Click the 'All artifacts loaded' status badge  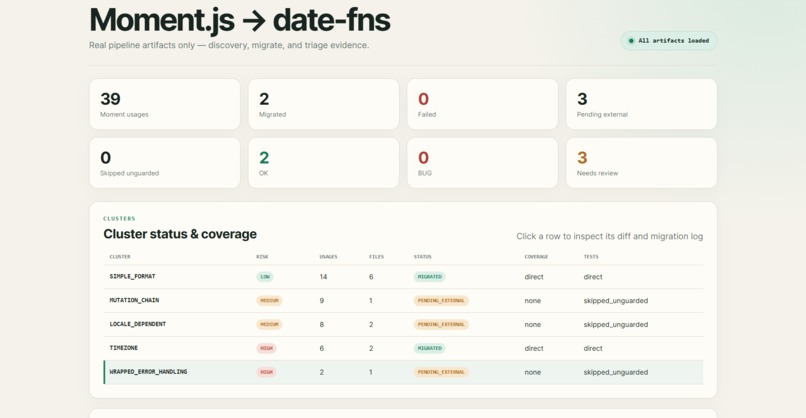point(668,41)
